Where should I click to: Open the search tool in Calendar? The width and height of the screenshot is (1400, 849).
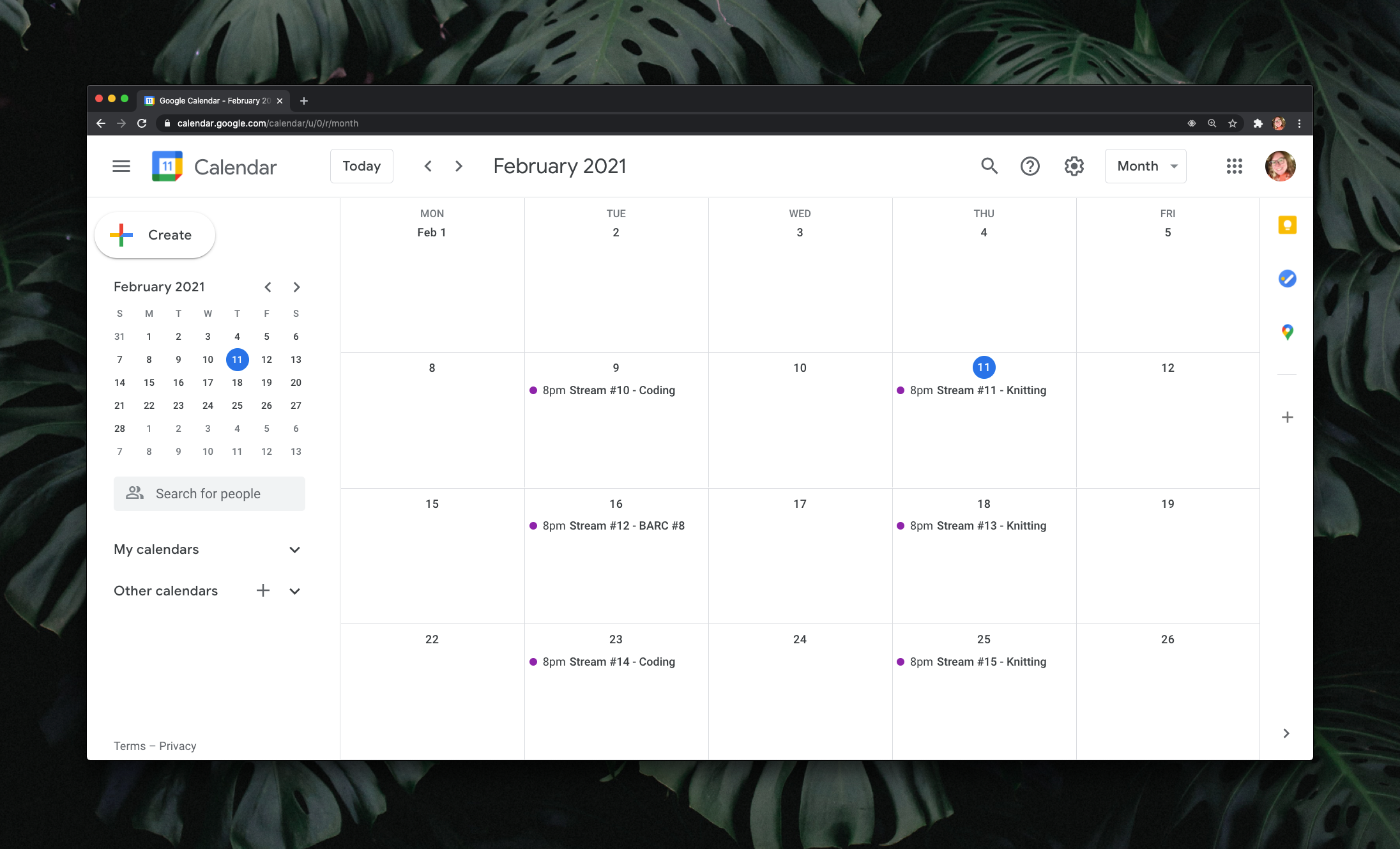[x=990, y=166]
